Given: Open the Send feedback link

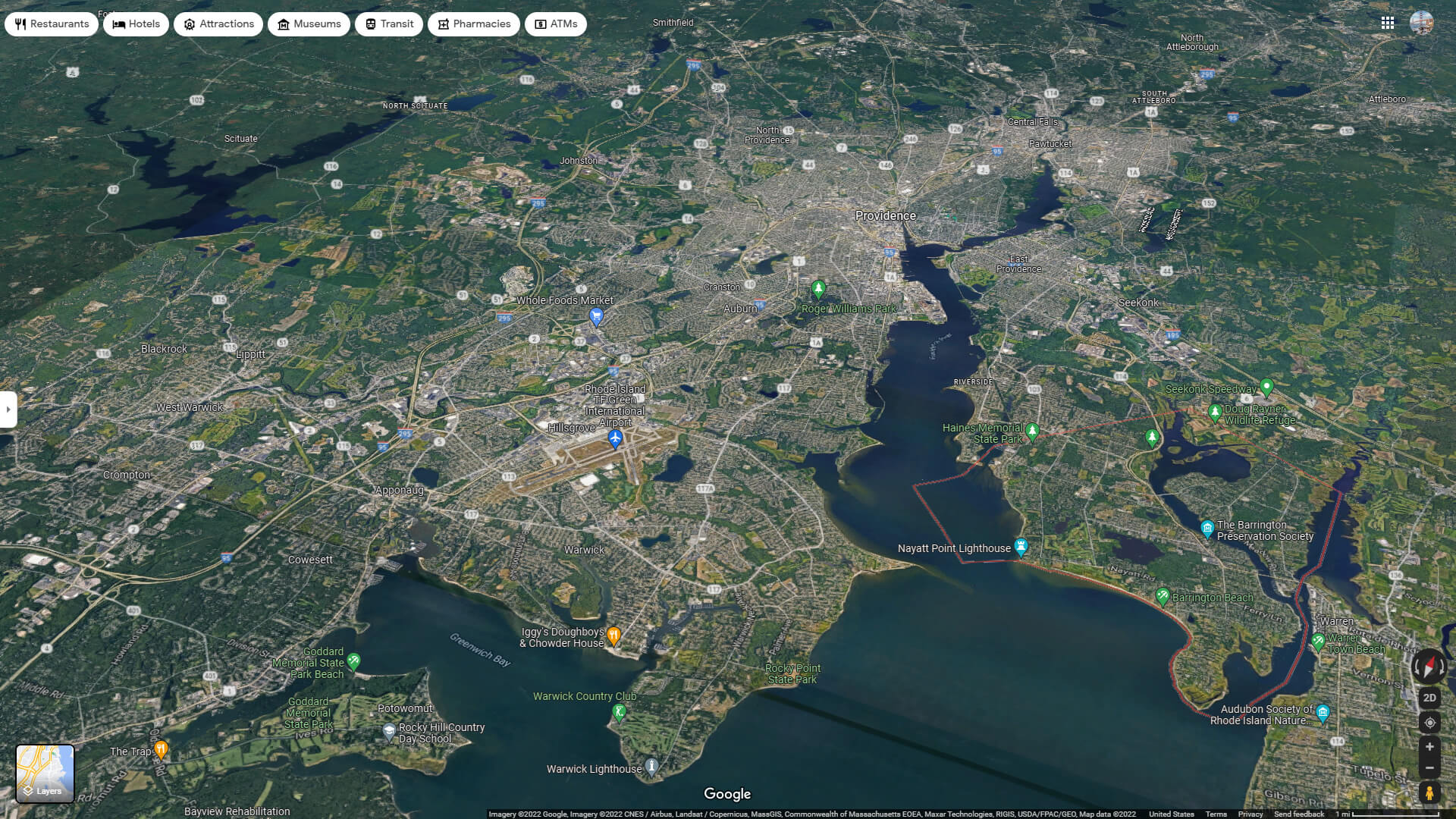Looking at the screenshot, I should [1298, 814].
